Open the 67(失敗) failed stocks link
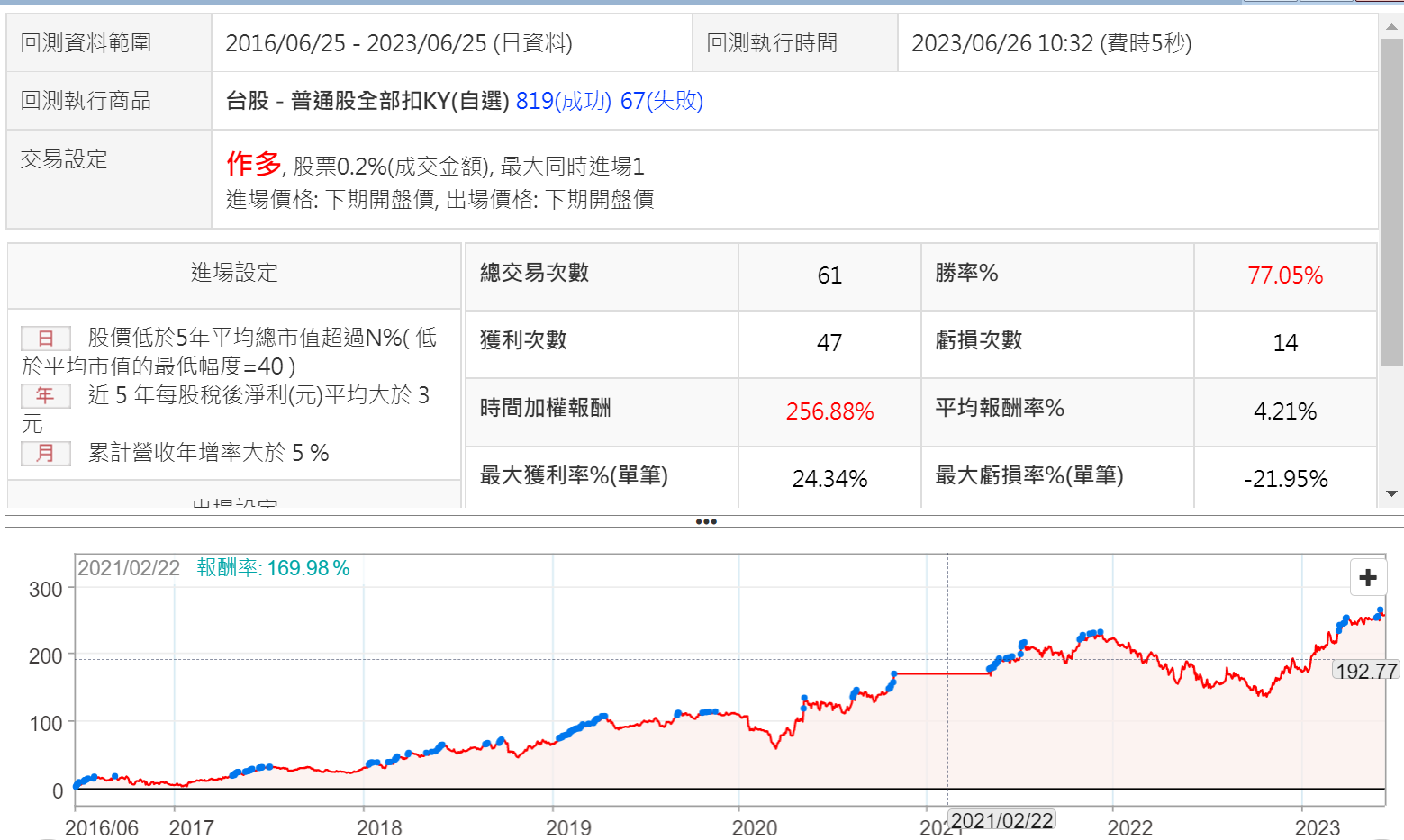This screenshot has width=1404, height=840. point(661,101)
